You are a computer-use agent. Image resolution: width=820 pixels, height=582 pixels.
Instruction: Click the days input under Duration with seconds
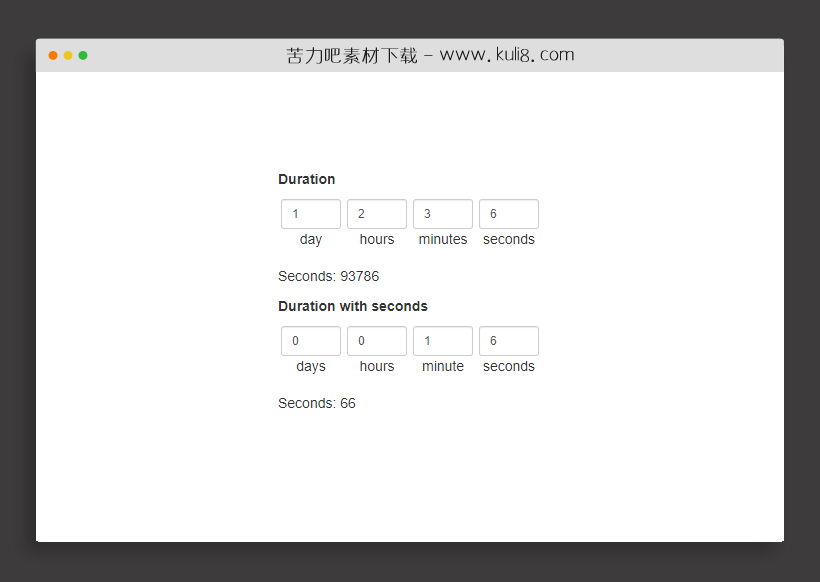pos(310,341)
